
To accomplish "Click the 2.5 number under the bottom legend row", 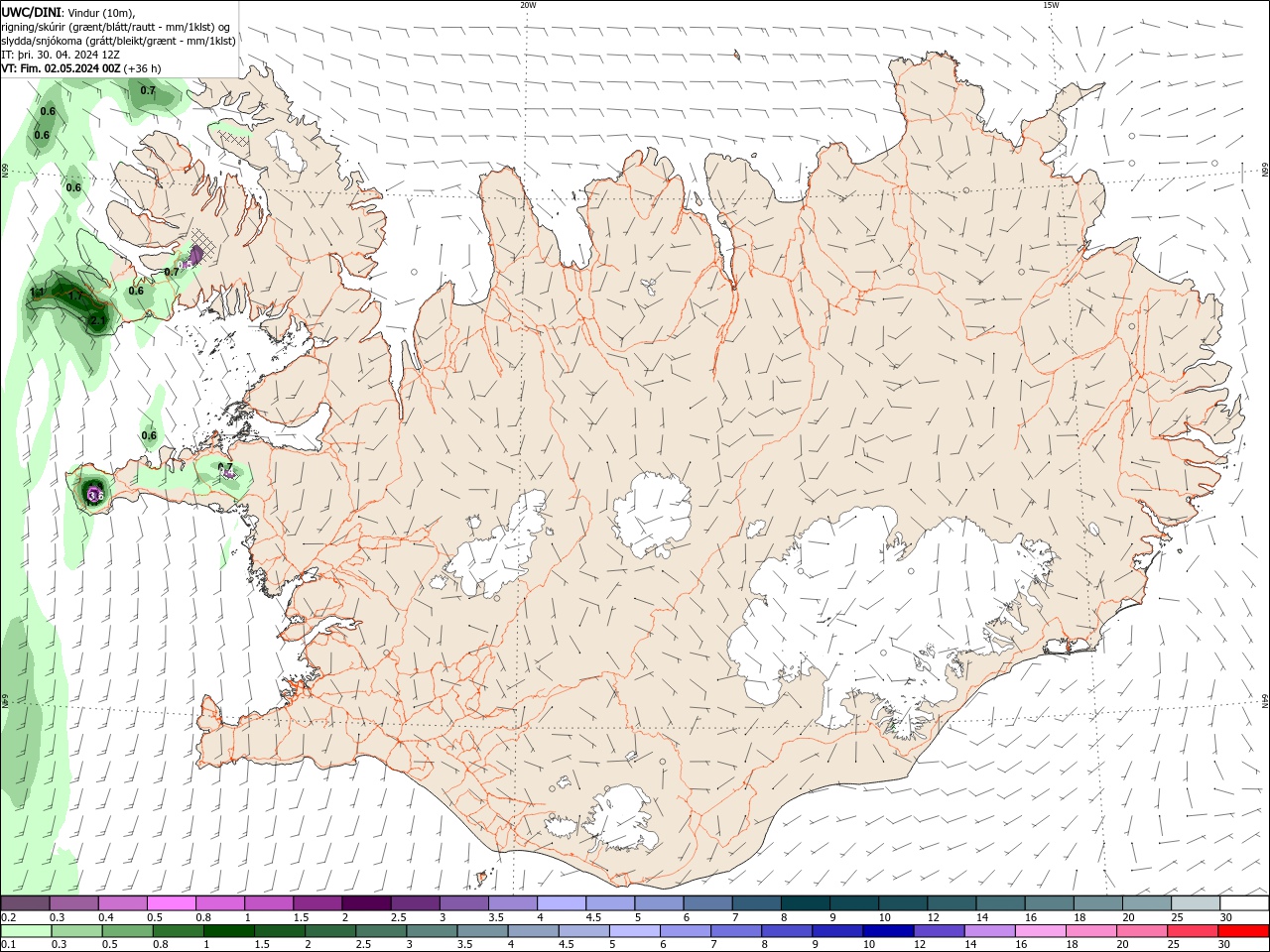I will 364,945.
